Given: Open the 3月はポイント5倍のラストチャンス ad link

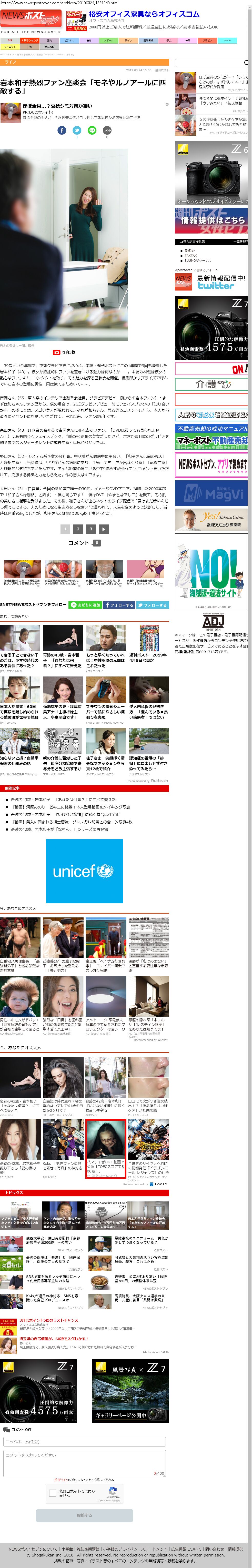Looking at the screenshot, I should click(x=49, y=1320).
